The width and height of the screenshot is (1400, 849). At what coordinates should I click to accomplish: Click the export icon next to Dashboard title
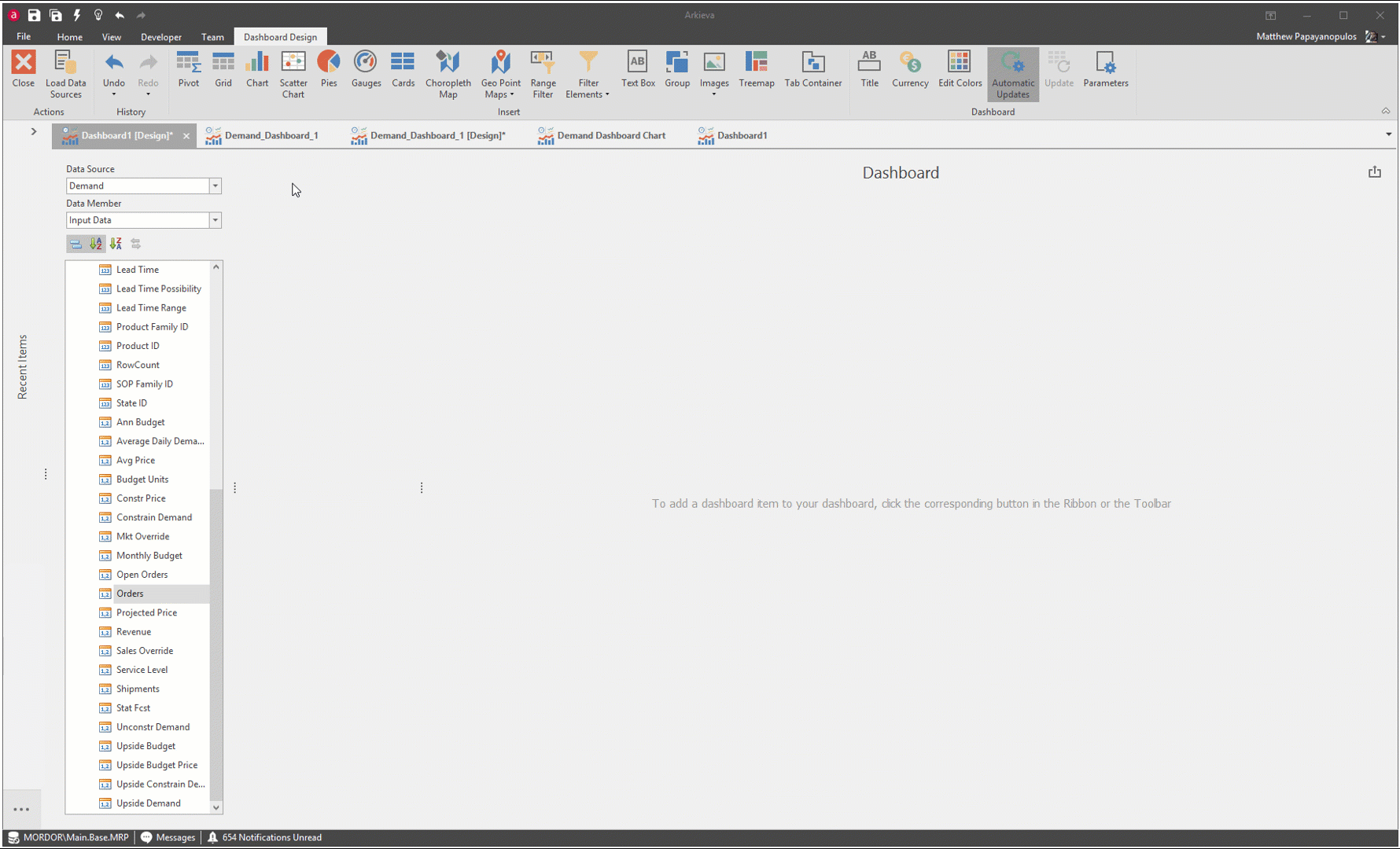click(1374, 172)
